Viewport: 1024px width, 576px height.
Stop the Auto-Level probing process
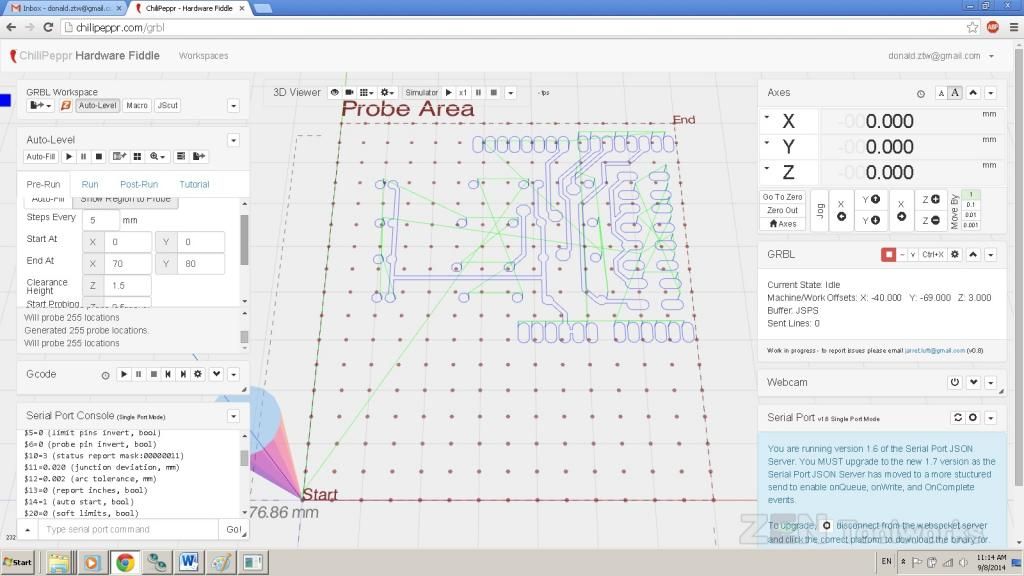click(99, 156)
